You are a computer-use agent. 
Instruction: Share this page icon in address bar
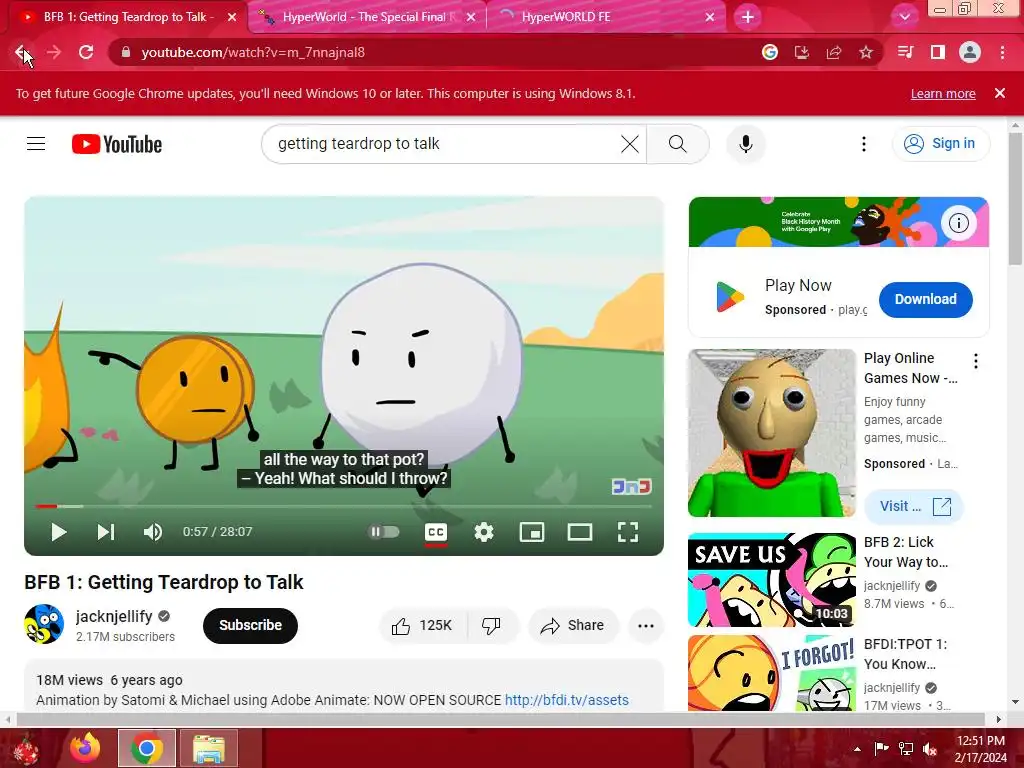834,52
